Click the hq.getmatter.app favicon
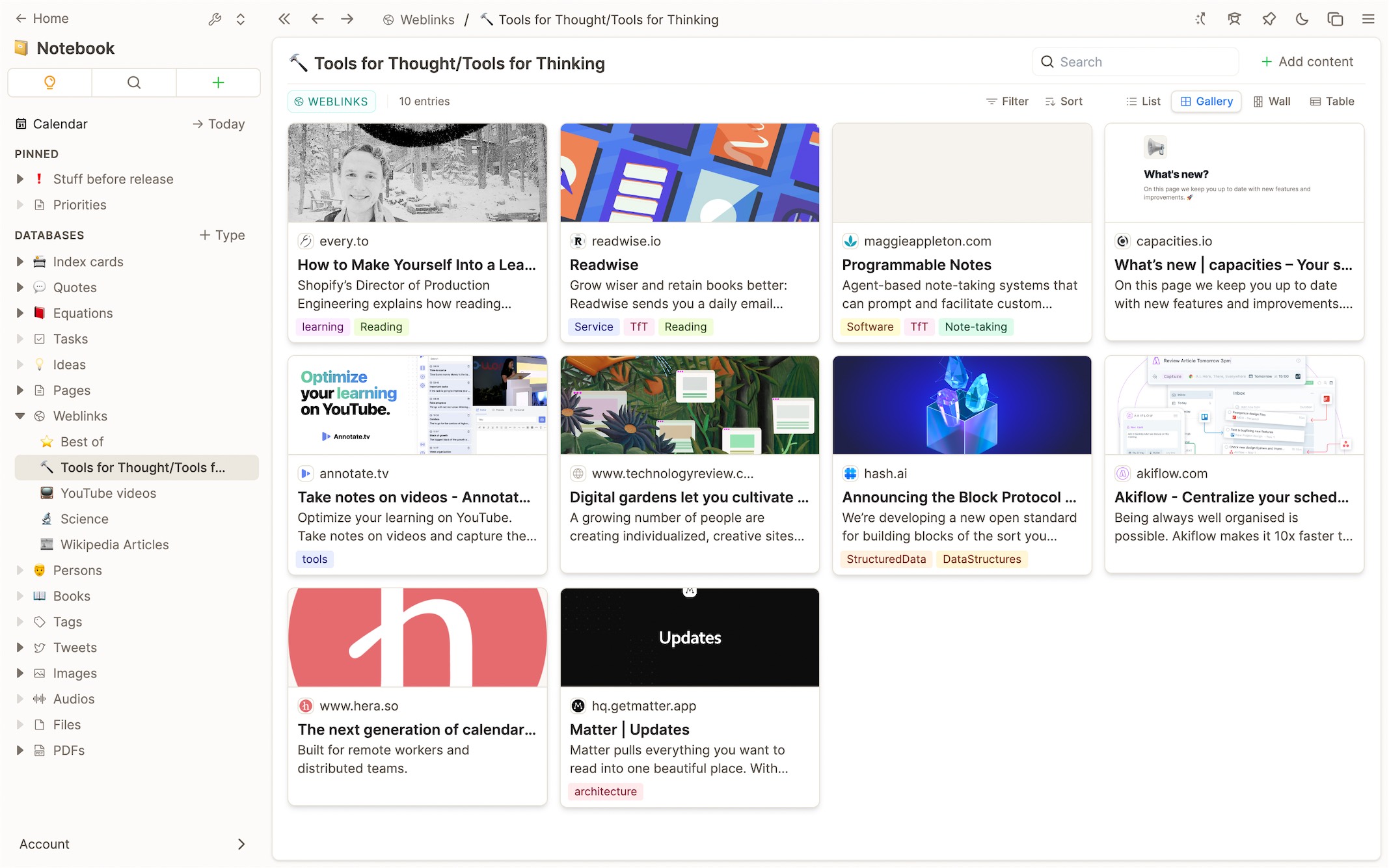Viewport: 1389px width, 868px height. [578, 705]
